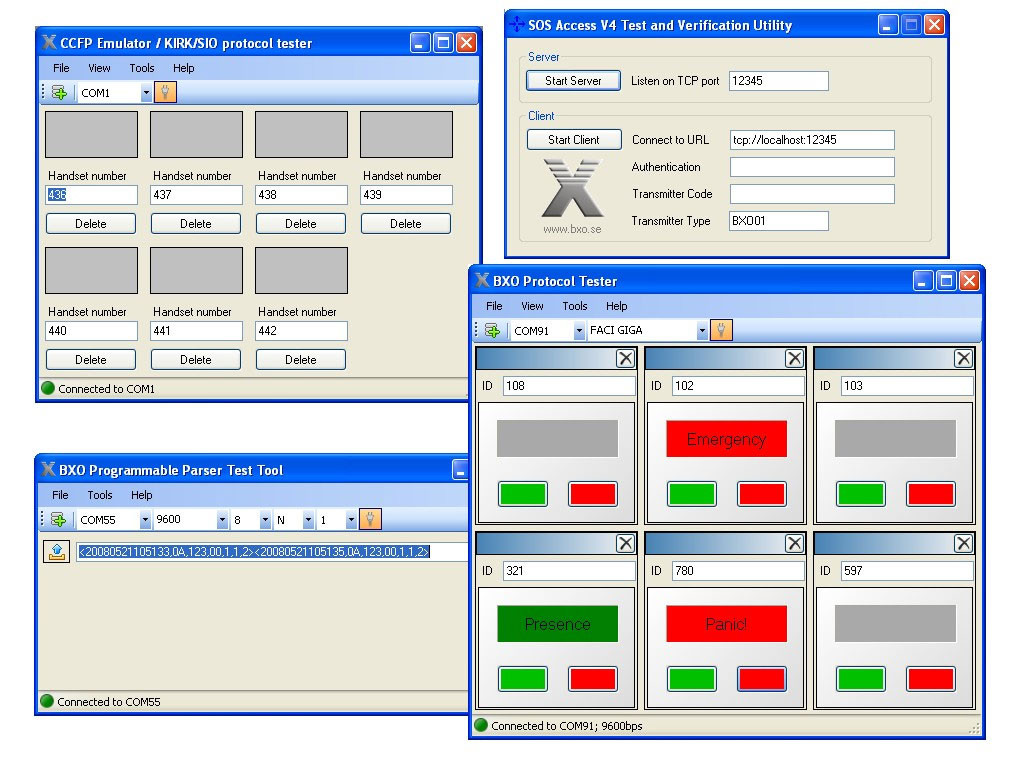Open Help menu in BXO Protocol Tester
This screenshot has width=1024, height=768.
[x=616, y=306]
